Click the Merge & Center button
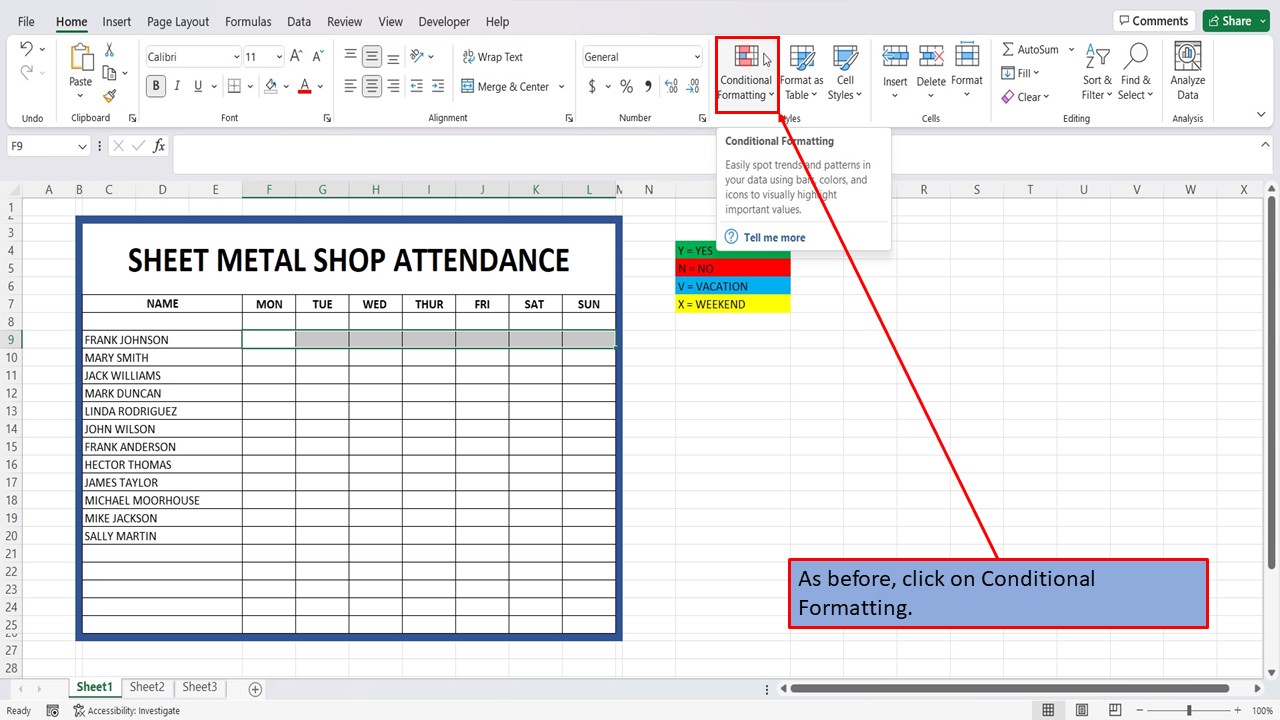Screen dimensions: 1280x720 pos(505,87)
